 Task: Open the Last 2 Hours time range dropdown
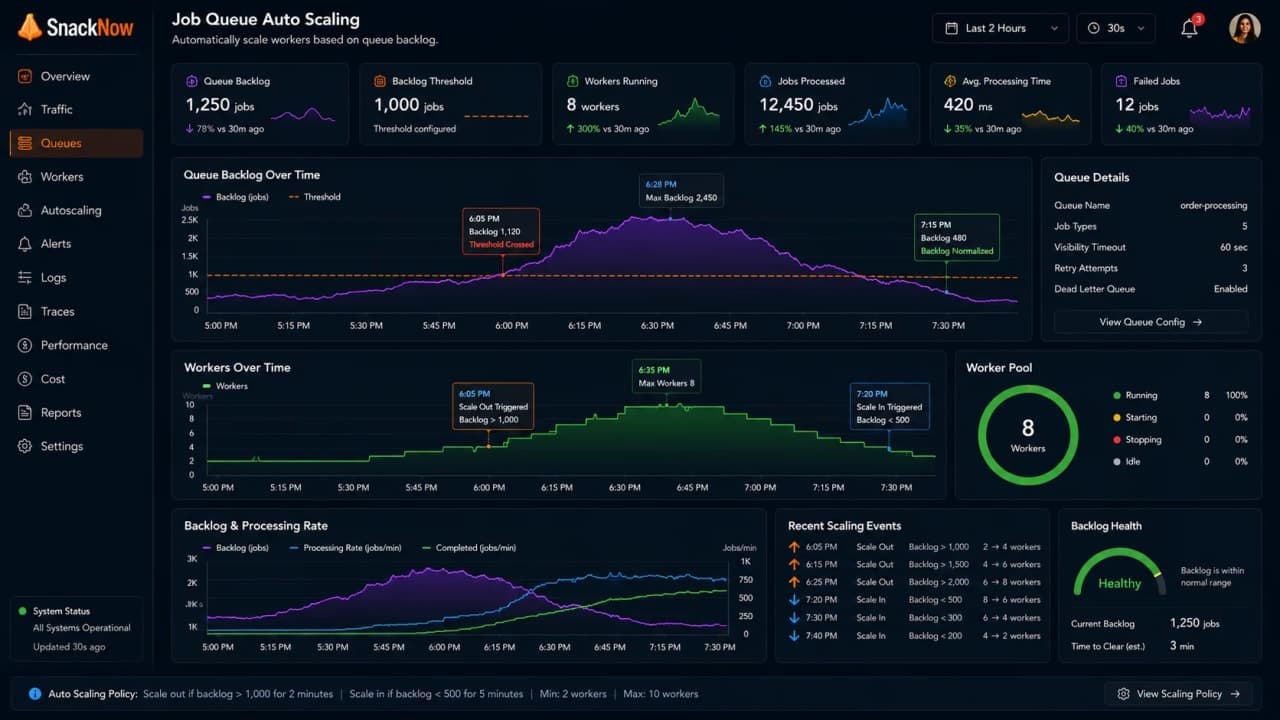click(x=1000, y=28)
